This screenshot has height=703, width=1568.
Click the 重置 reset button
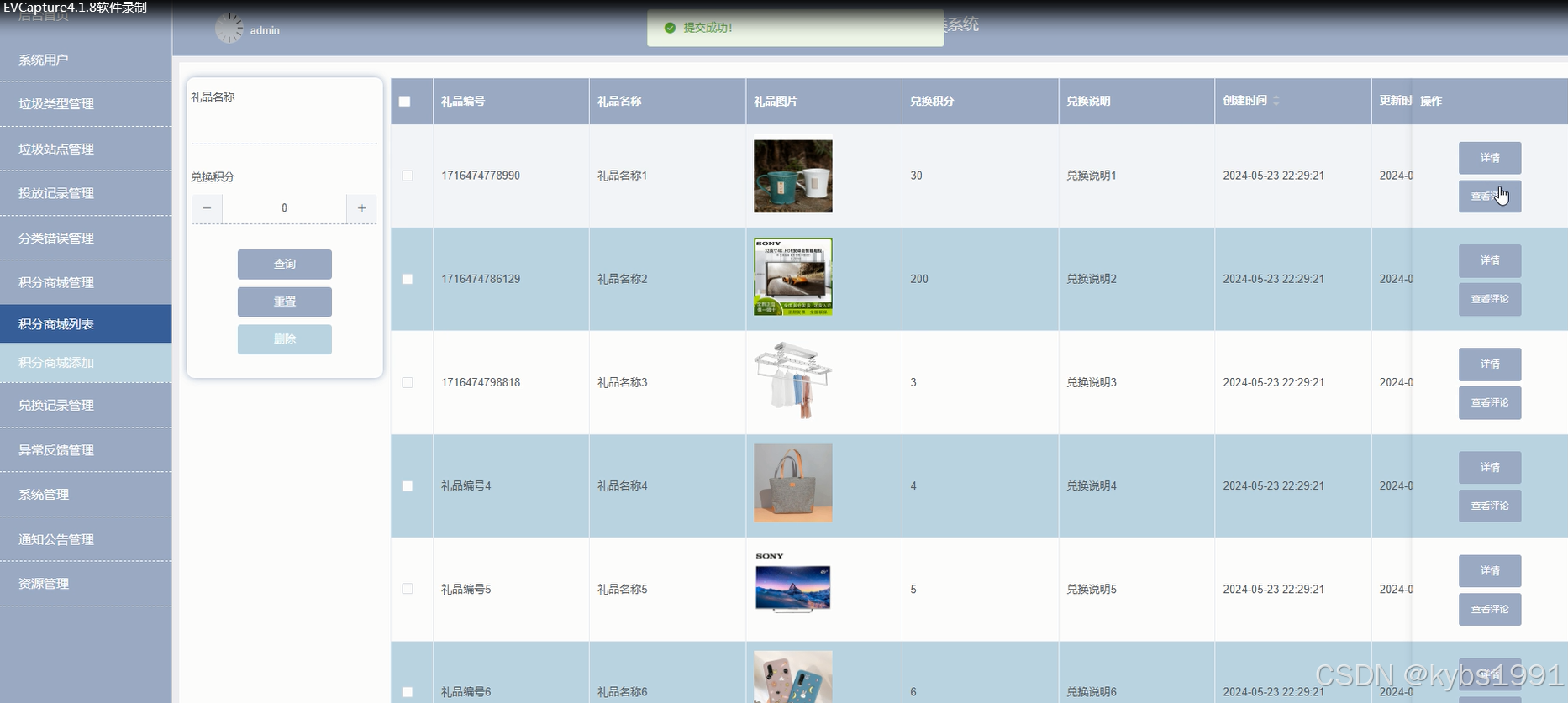click(x=285, y=302)
